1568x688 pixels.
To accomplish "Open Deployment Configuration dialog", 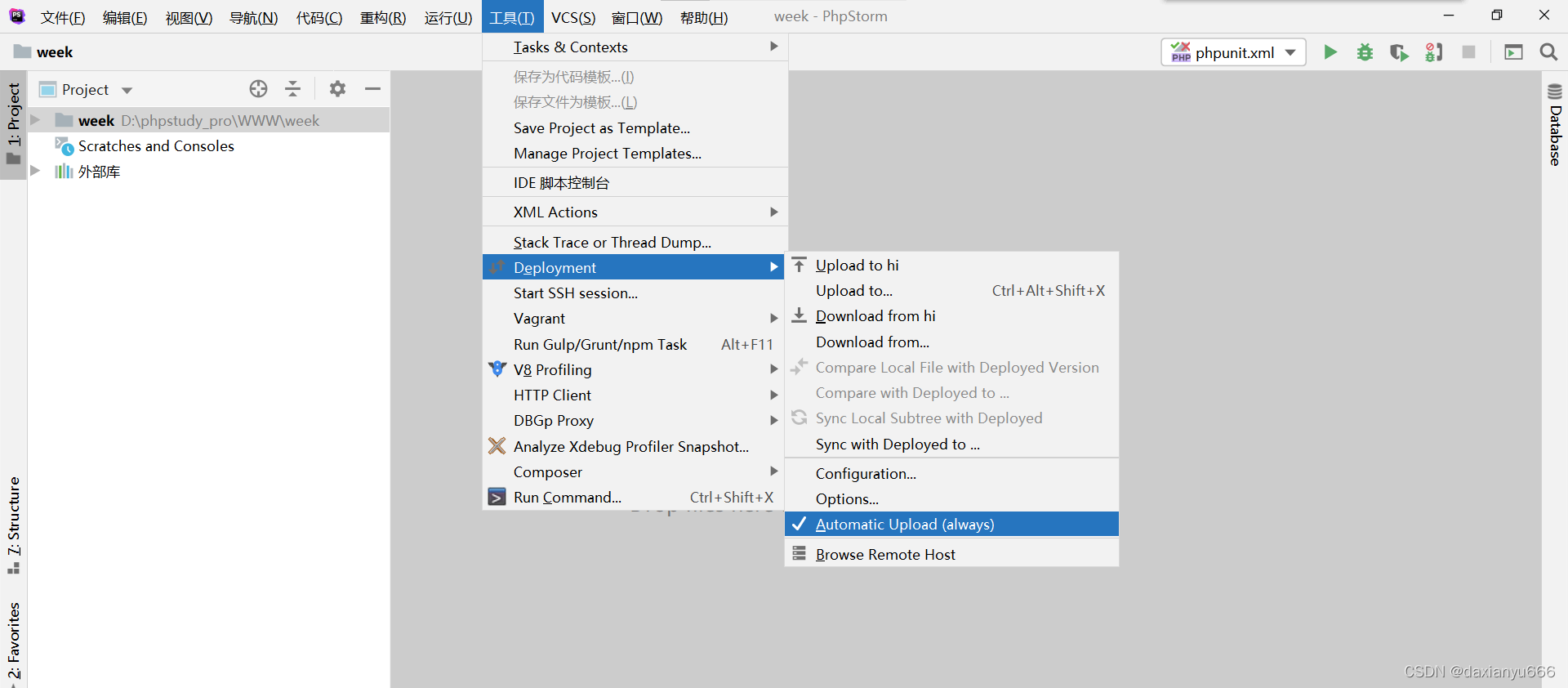I will tap(865, 473).
